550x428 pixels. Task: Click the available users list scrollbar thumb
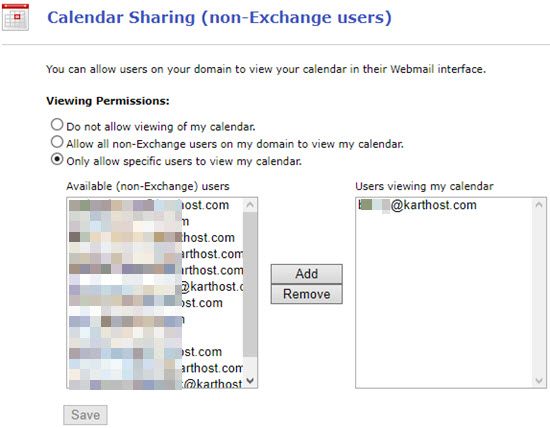point(250,284)
